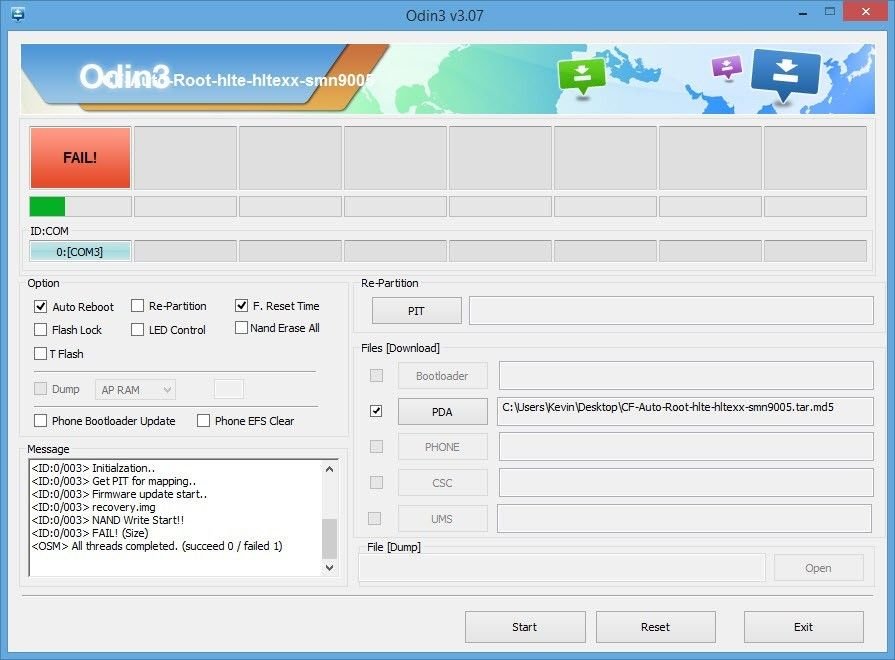Click the PHONE file button
The height and width of the screenshot is (660, 895).
[x=443, y=447]
